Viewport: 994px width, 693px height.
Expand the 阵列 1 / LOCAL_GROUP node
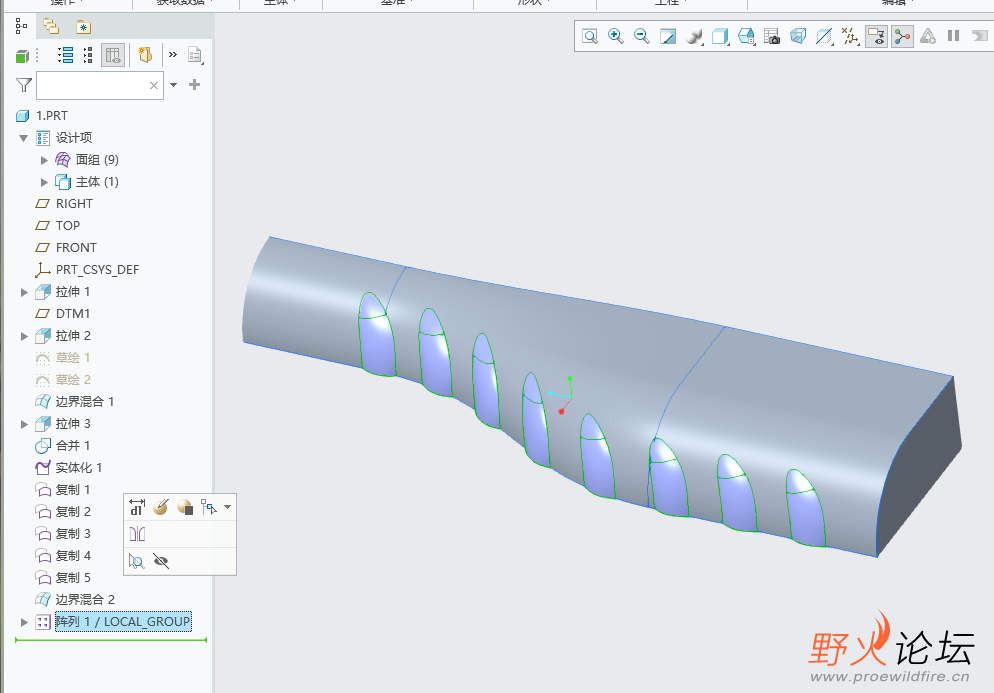(25, 622)
